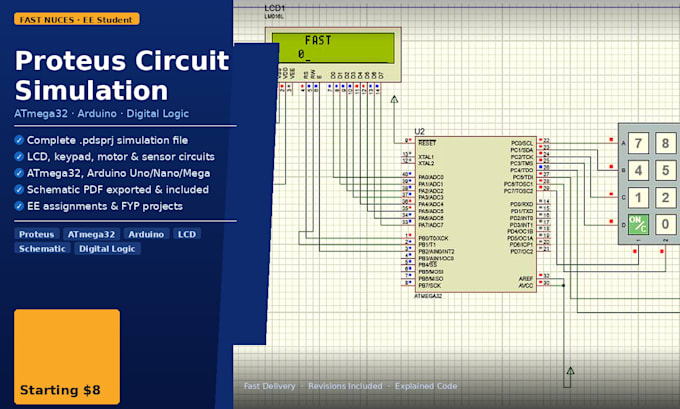Screen dimensions: 680x409
Task: Click the text 'LCD, keypad, motor & sensor circuits'
Action: coord(121,157)
